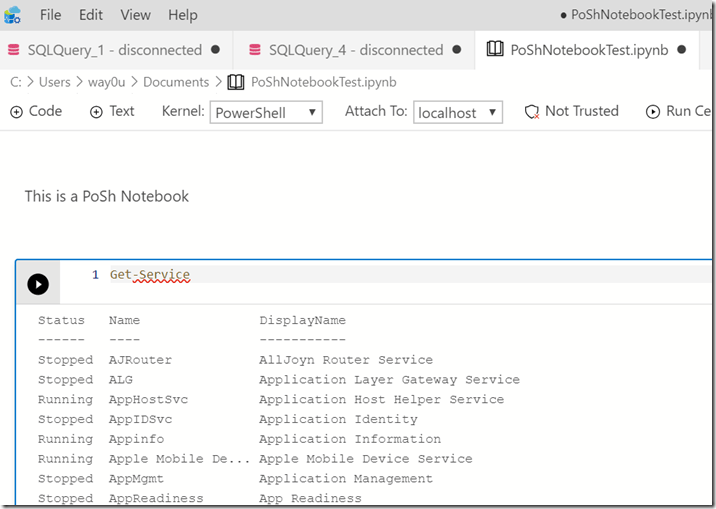Image resolution: width=716 pixels, height=509 pixels.
Task: Close unsaved SQLQuery_4 tab via dot
Action: point(457,49)
